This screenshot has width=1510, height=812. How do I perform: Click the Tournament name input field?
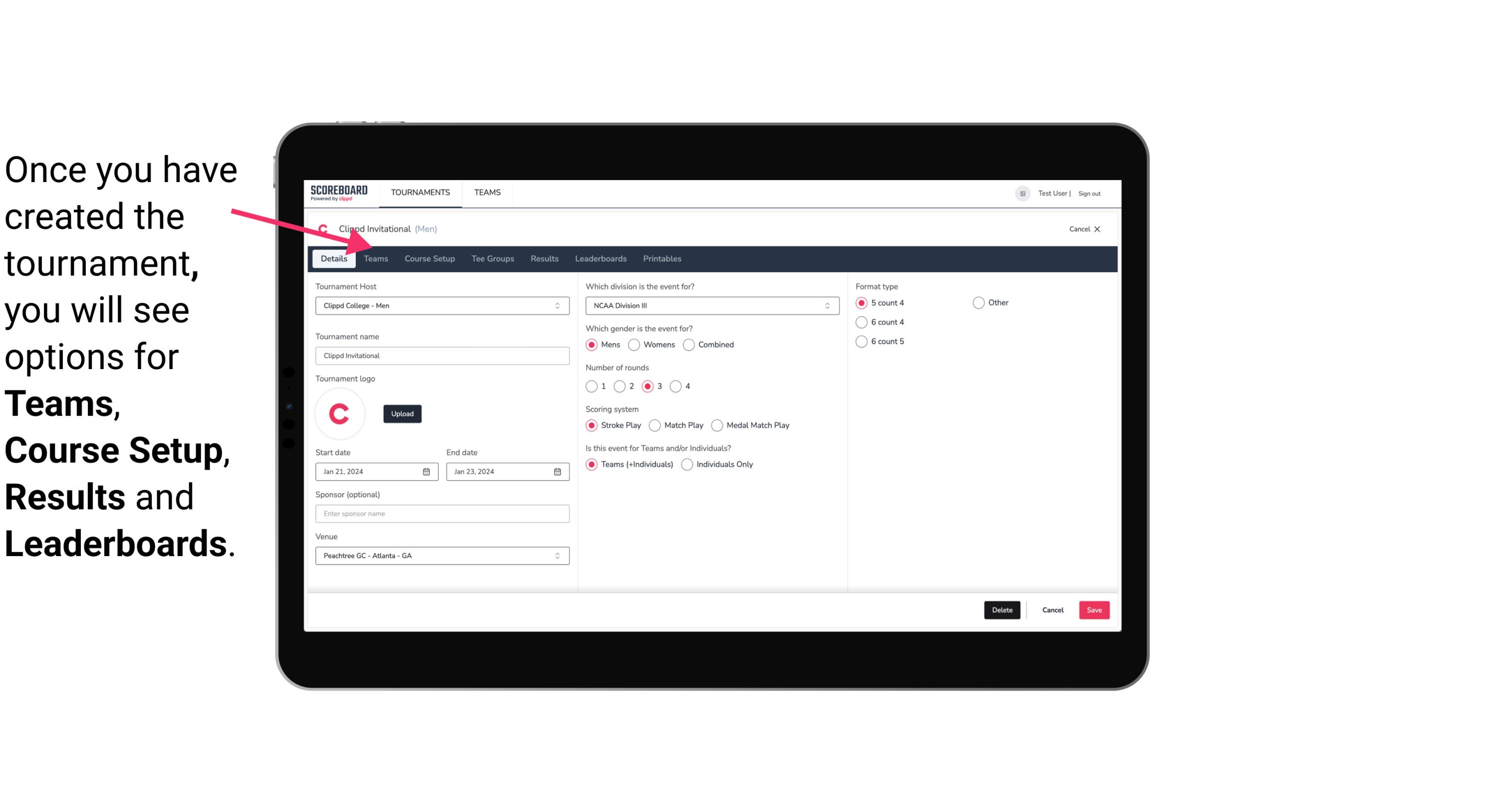tap(442, 355)
